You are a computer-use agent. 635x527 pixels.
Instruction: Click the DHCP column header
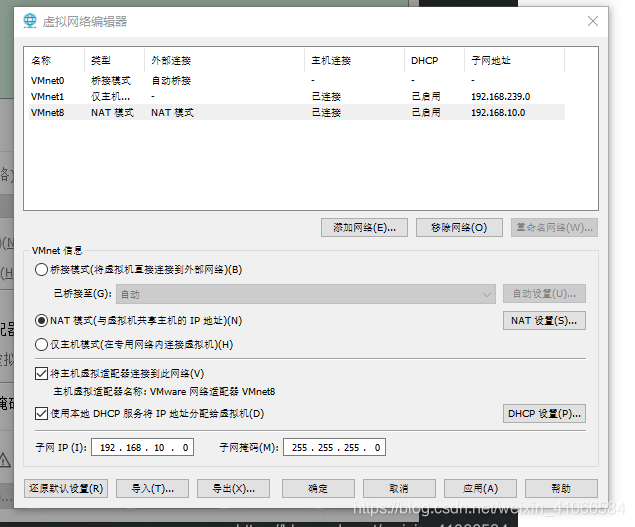(x=434, y=60)
